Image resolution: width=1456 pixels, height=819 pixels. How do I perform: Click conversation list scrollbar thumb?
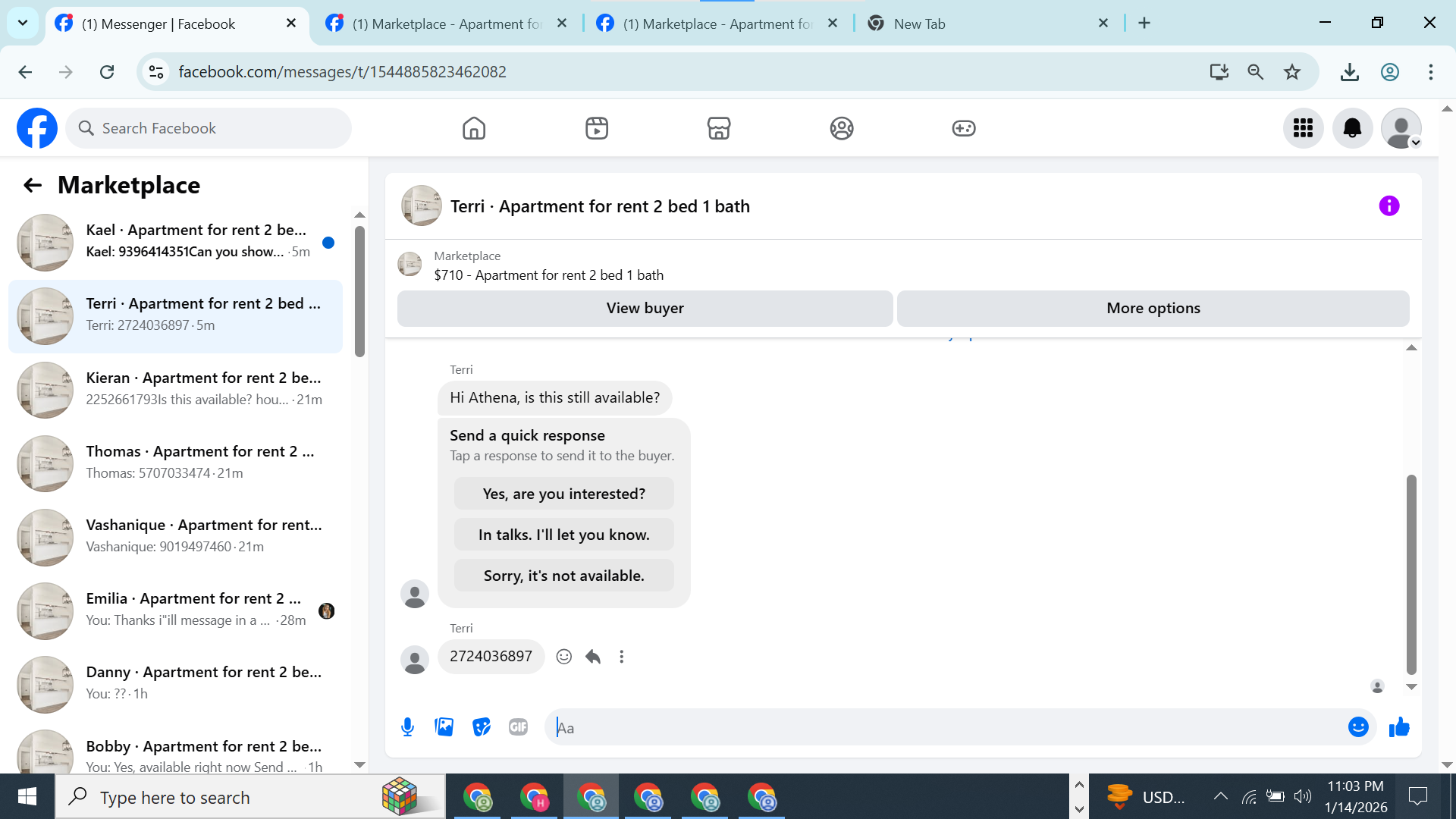[359, 292]
